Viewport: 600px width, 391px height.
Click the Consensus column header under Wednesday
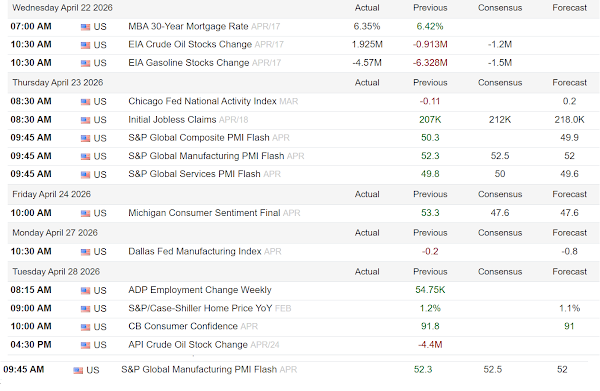click(x=500, y=8)
